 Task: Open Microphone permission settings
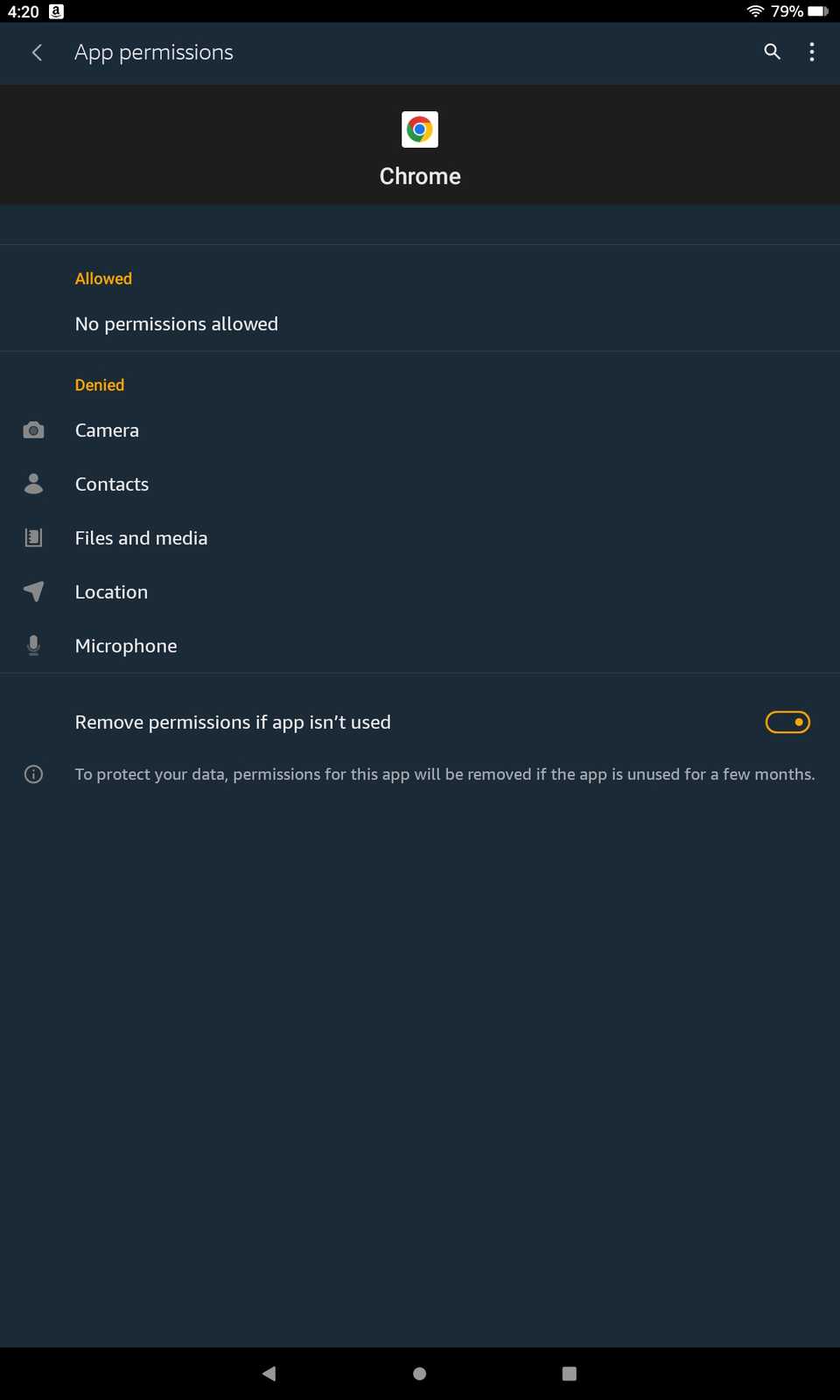[x=126, y=646]
